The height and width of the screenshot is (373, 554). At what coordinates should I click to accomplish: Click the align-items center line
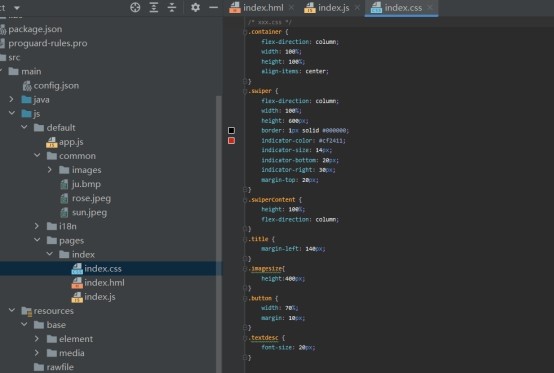[295, 71]
